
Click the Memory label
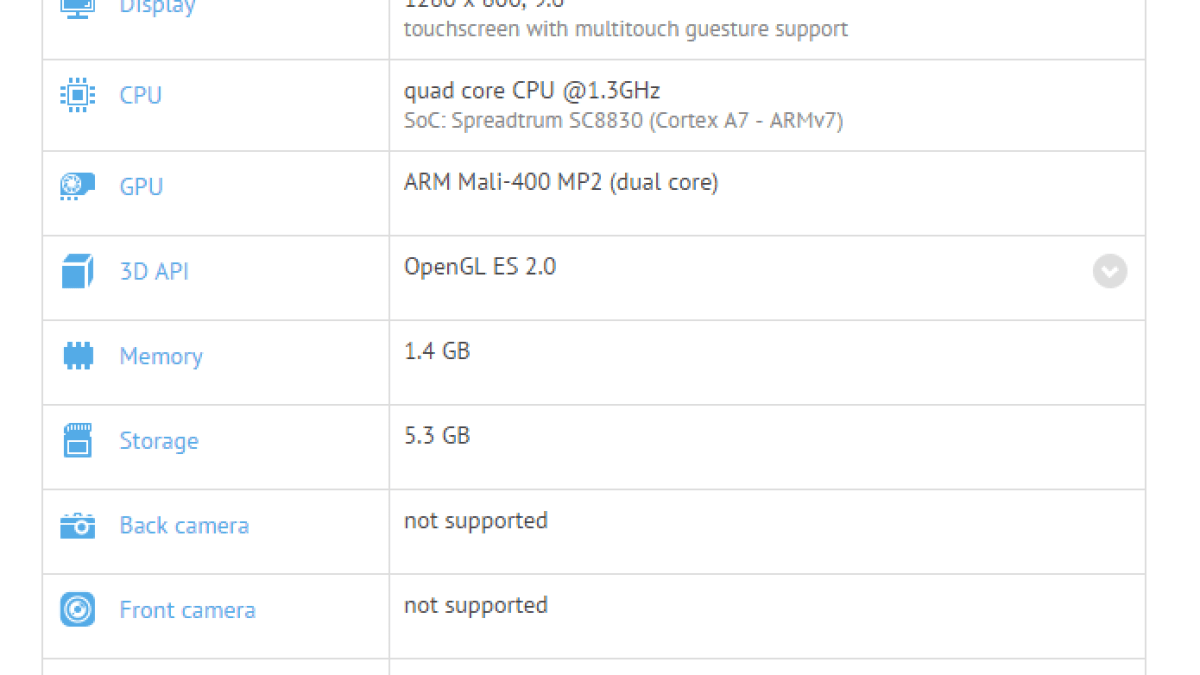161,356
